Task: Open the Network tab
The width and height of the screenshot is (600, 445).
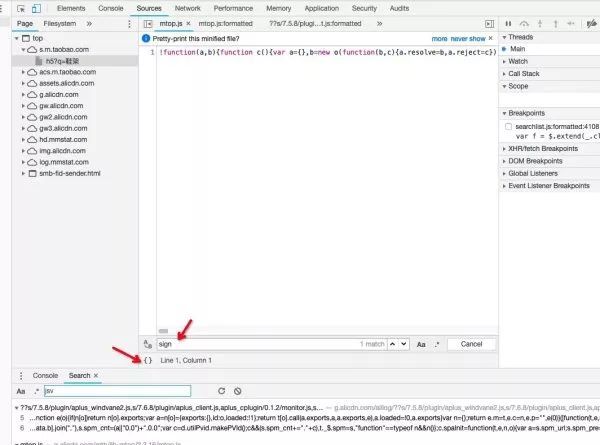Action: 188,8
